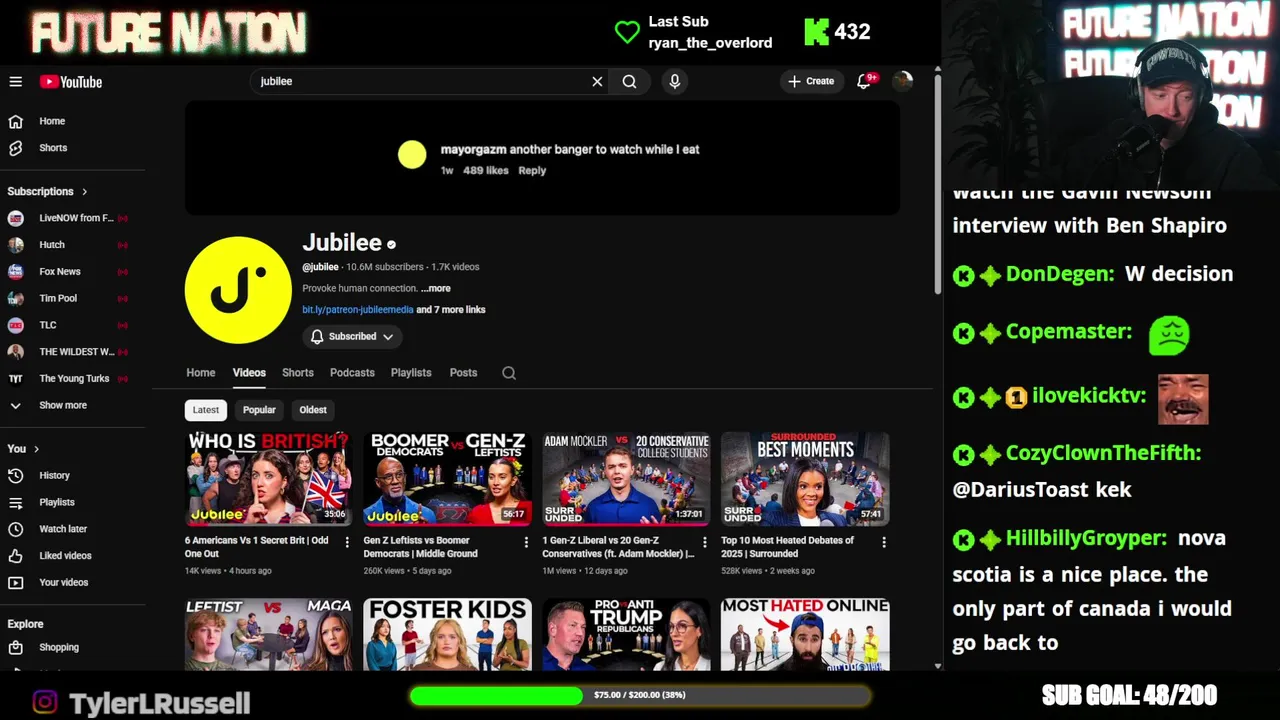Open options menu for Top 10 Debates video
The width and height of the screenshot is (1280, 720).
pyautogui.click(x=884, y=542)
